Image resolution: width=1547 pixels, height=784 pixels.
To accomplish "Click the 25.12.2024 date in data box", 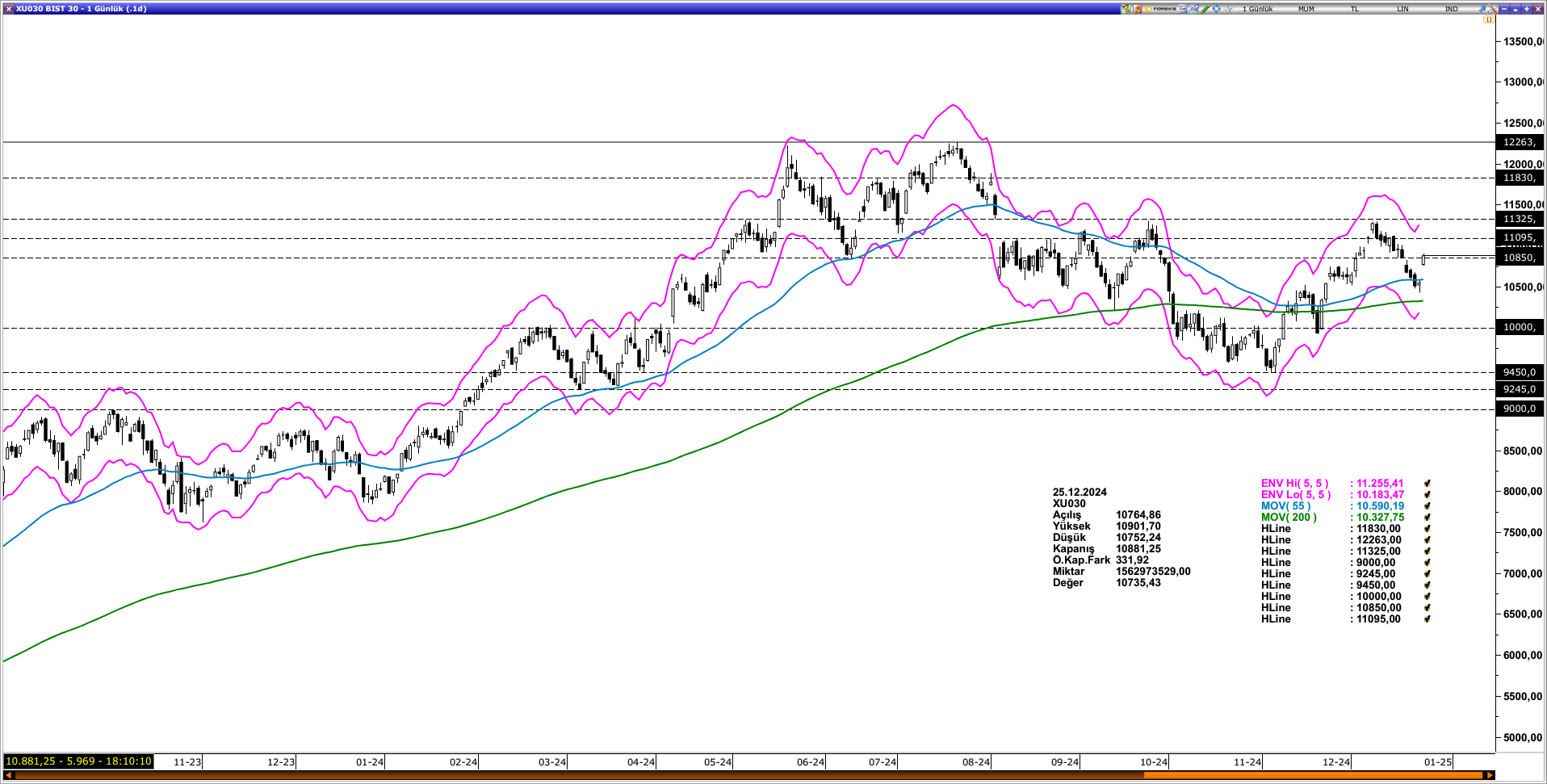I will [x=1080, y=492].
